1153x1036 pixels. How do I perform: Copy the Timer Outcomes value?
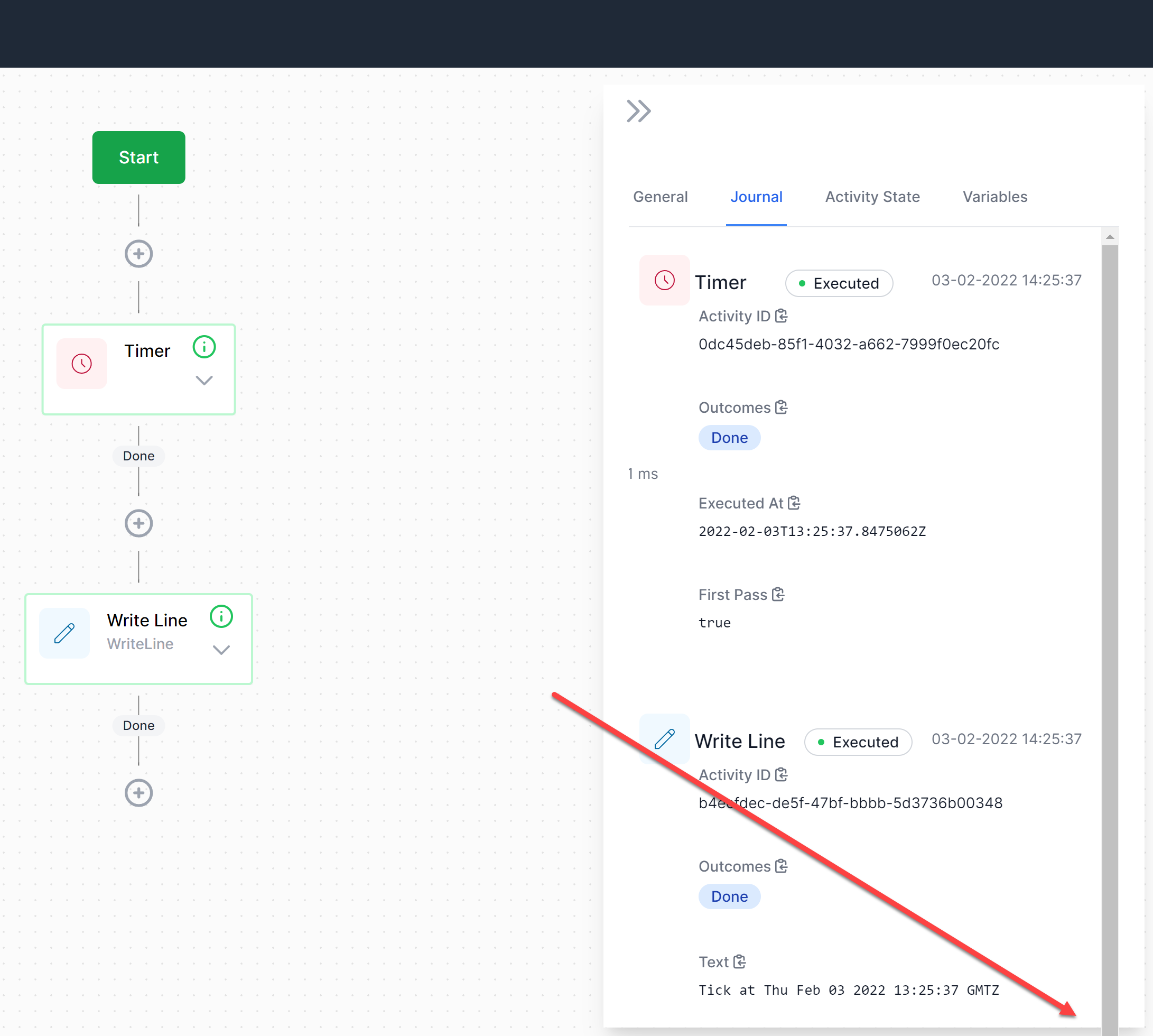(782, 407)
